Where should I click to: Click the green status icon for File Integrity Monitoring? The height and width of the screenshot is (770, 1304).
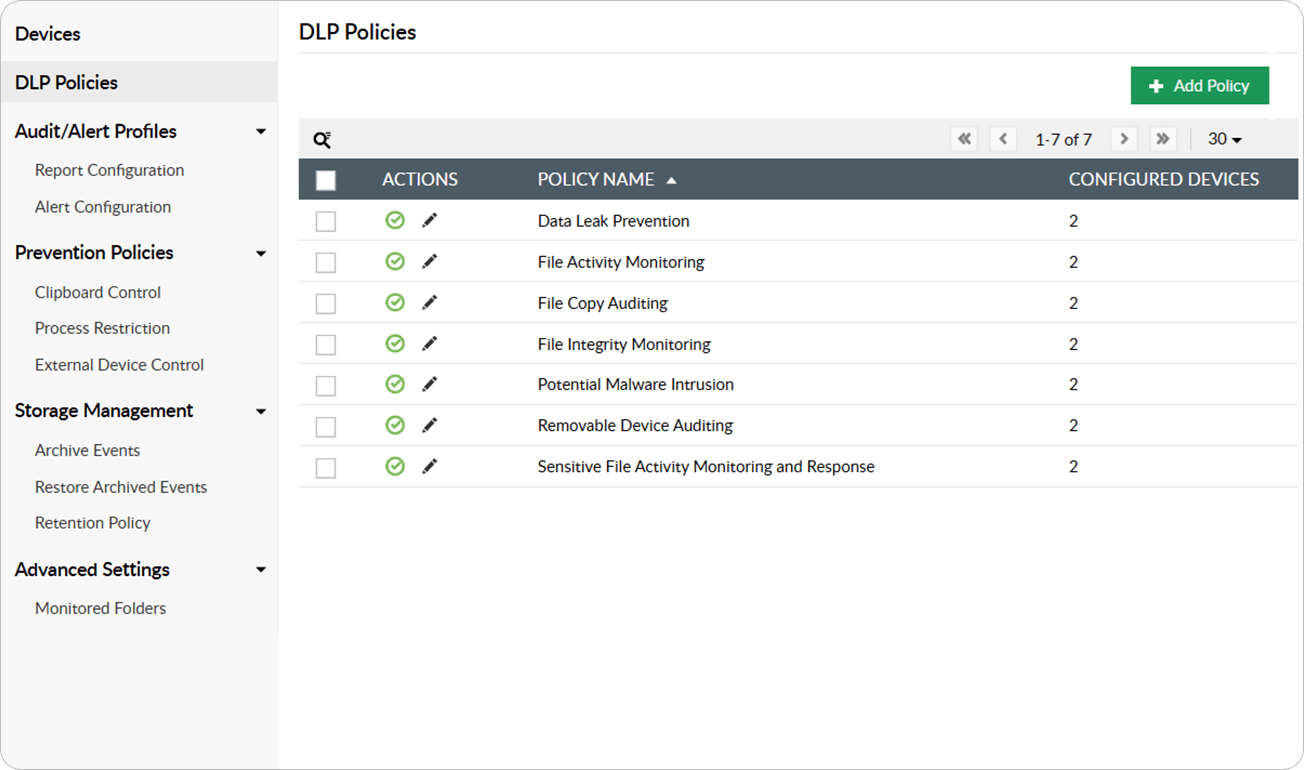(394, 343)
